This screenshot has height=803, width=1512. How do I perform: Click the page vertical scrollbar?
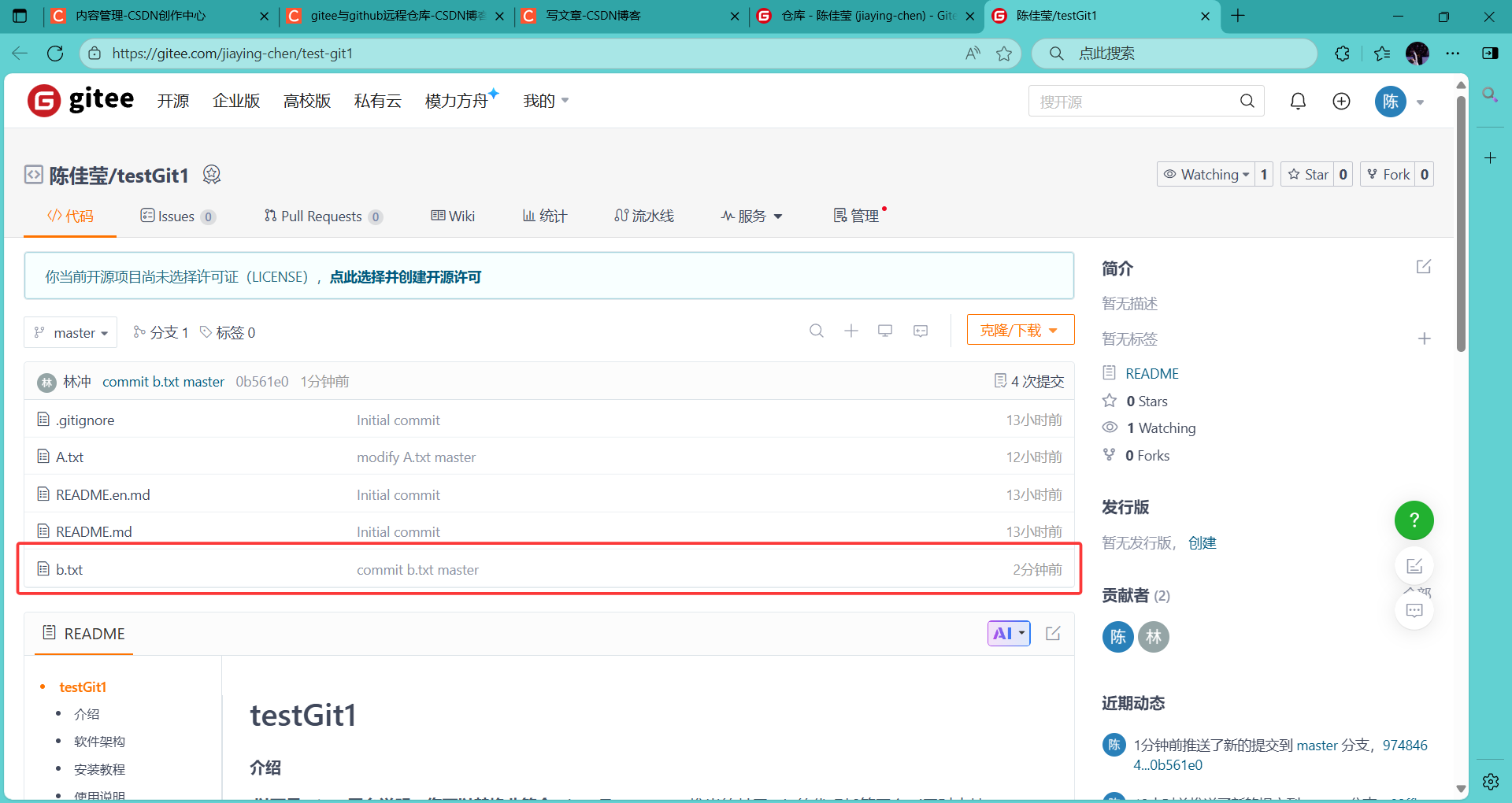pos(1461,224)
